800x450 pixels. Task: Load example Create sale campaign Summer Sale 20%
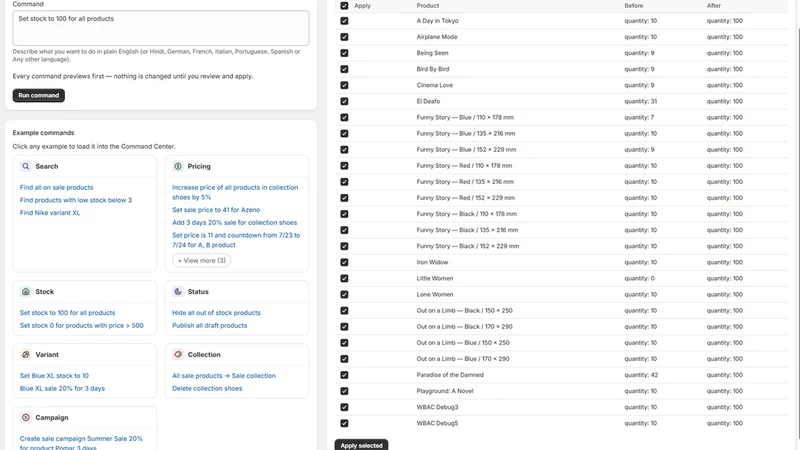pyautogui.click(x=81, y=442)
